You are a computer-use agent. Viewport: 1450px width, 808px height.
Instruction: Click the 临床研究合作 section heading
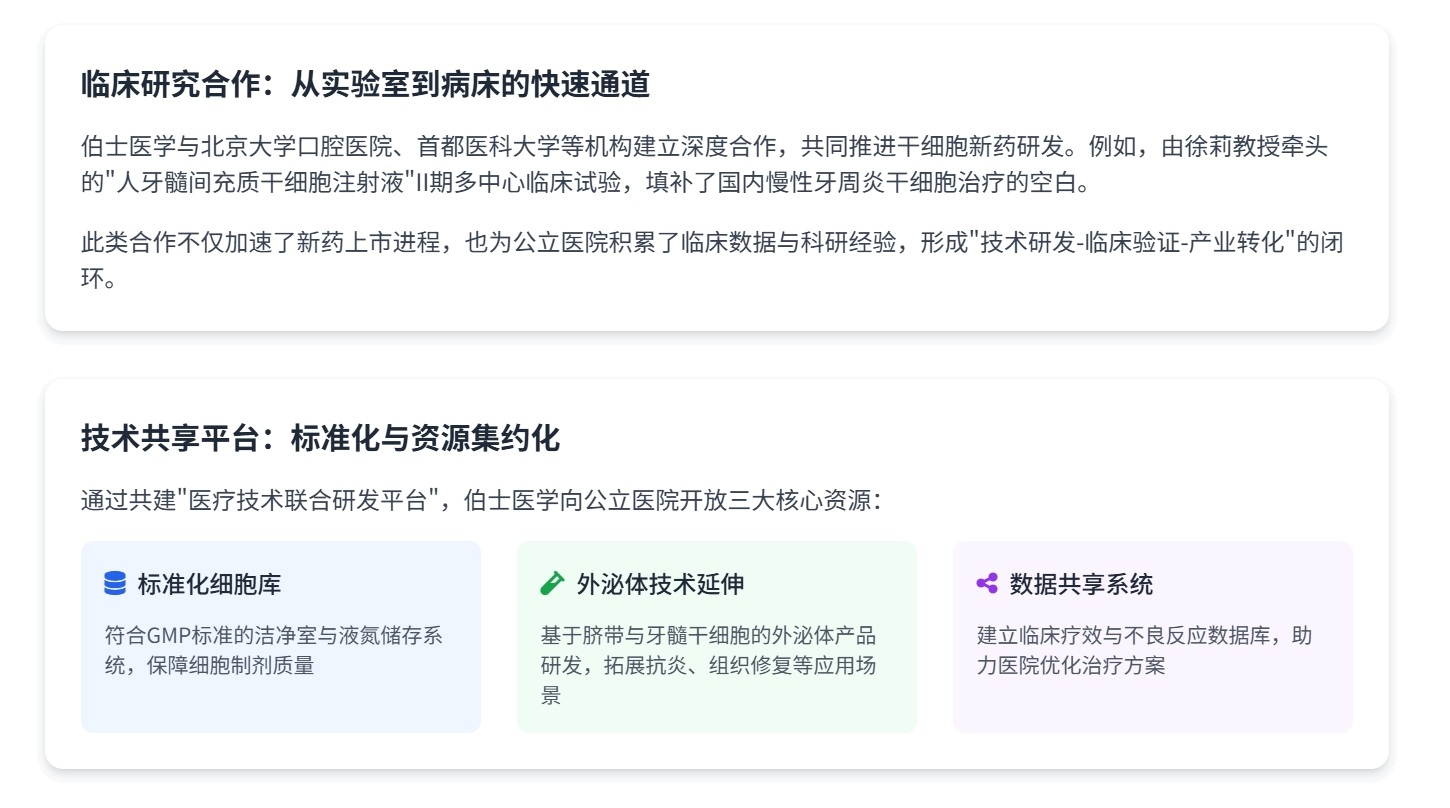(365, 85)
